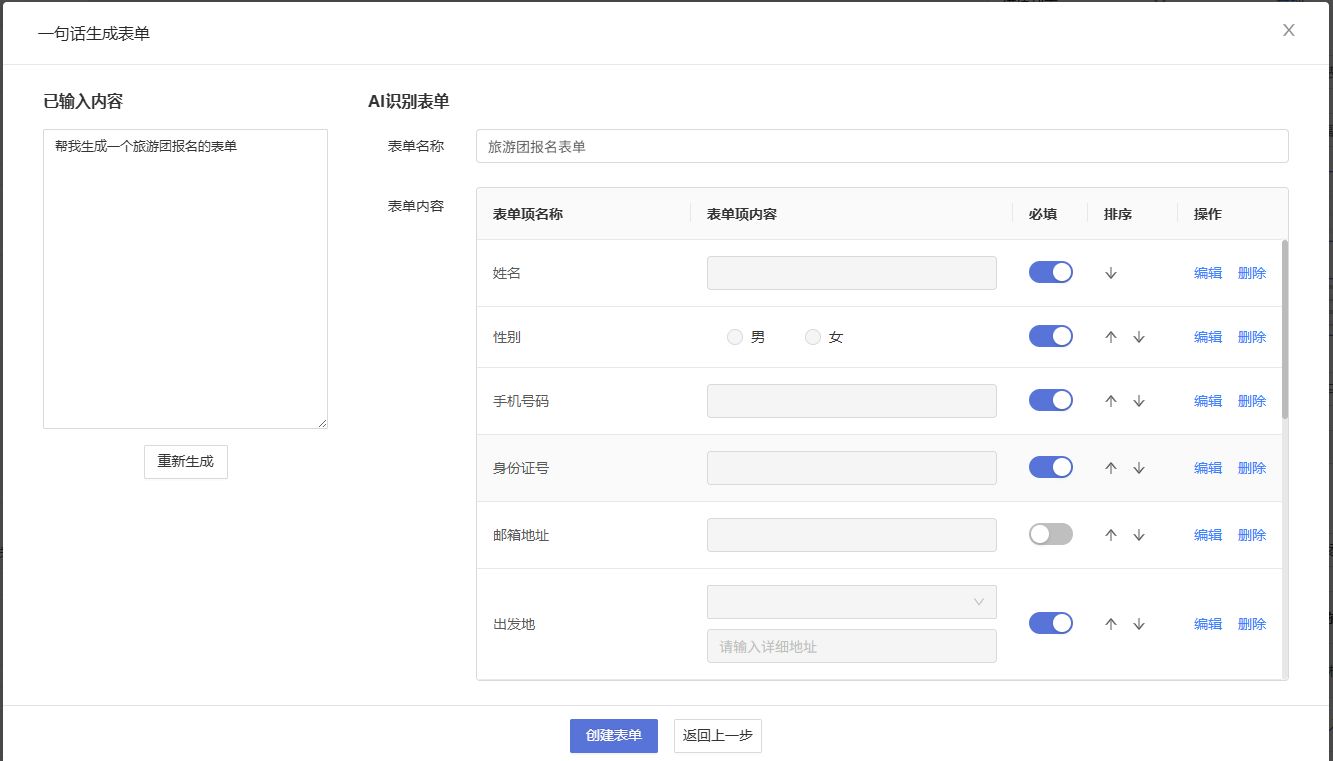
Task: Delete the 邮箱地址 form item
Action: click(x=1251, y=535)
